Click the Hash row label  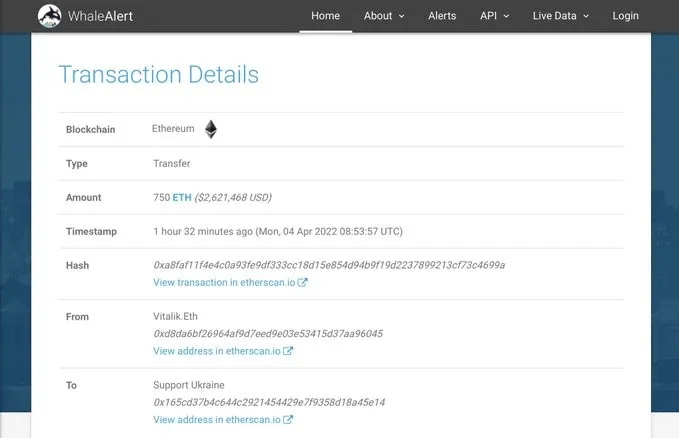pyautogui.click(x=78, y=266)
